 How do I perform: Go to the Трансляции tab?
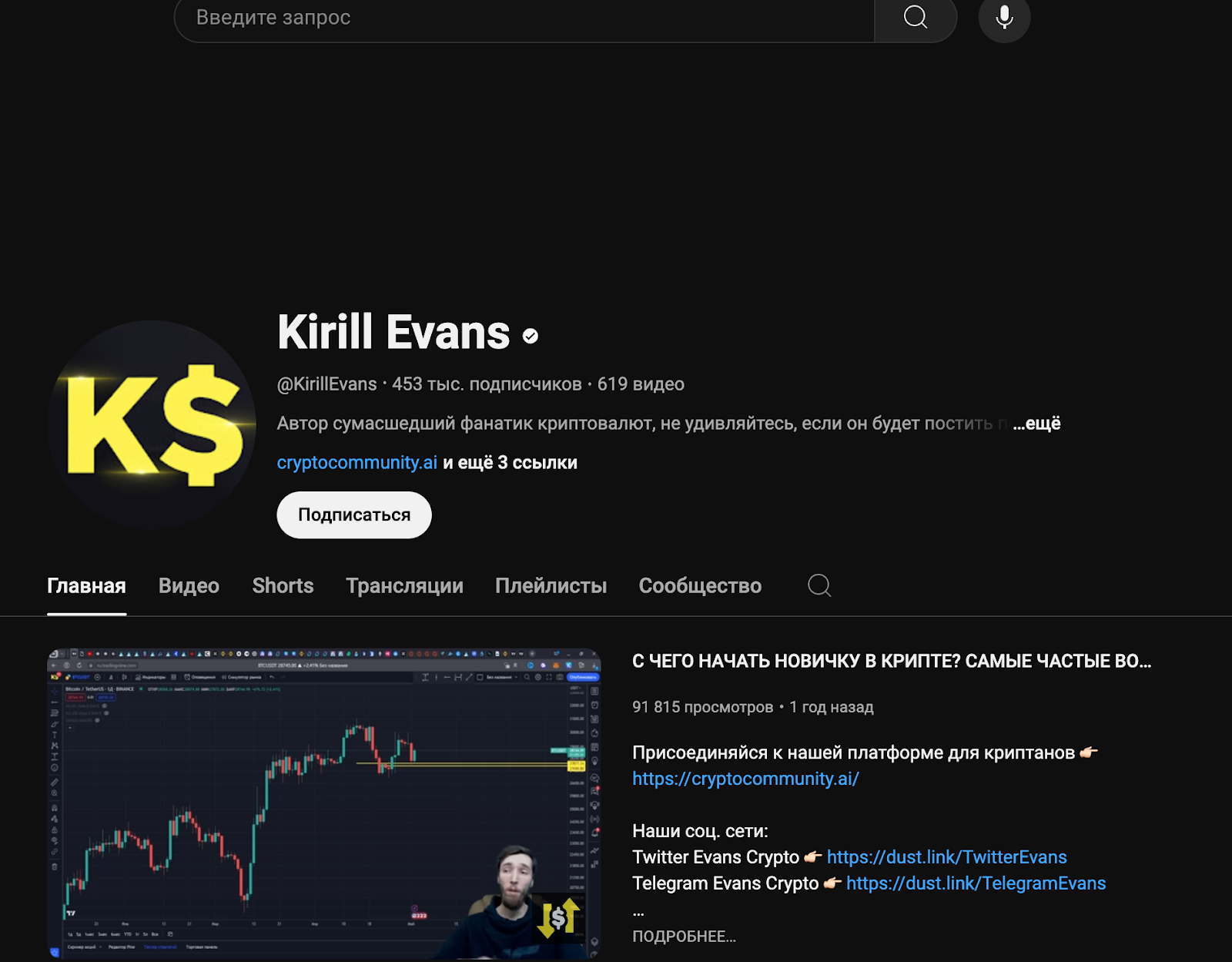pos(404,586)
